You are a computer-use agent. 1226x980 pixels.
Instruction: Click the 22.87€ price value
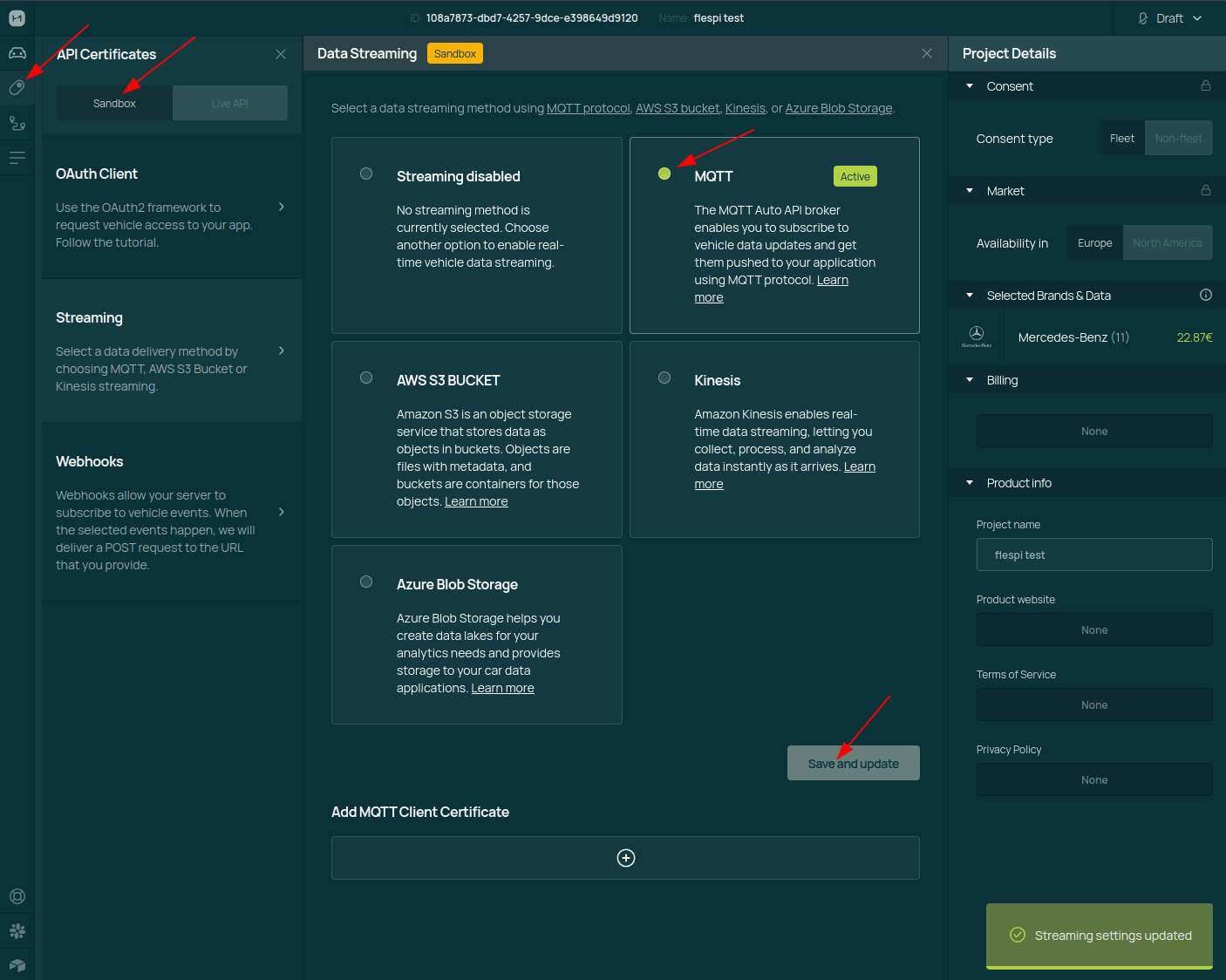1195,337
